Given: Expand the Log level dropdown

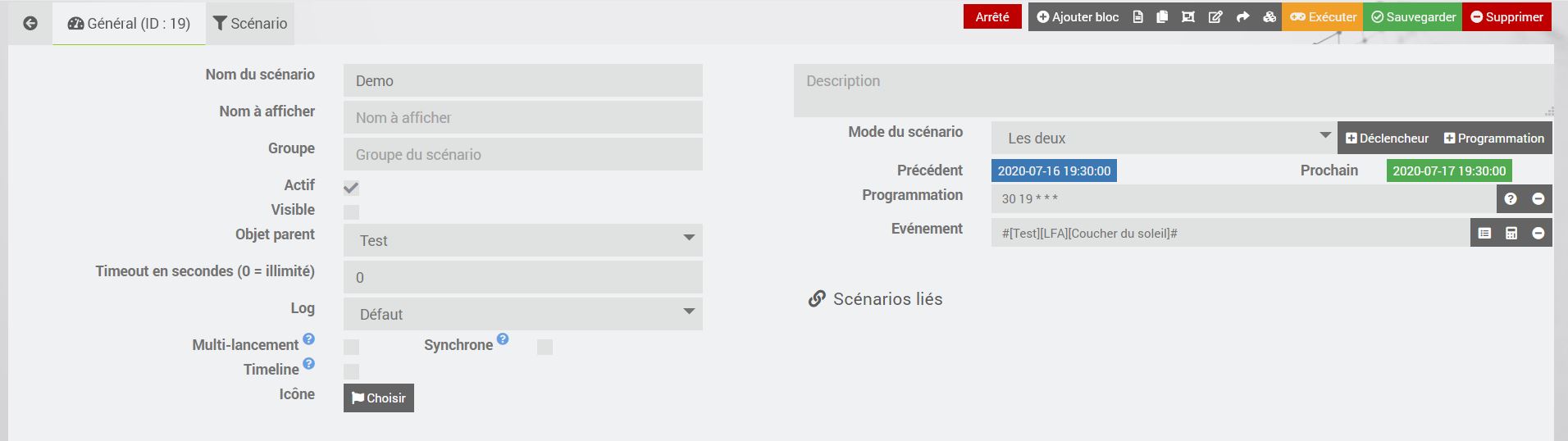Looking at the screenshot, I should pos(522,314).
